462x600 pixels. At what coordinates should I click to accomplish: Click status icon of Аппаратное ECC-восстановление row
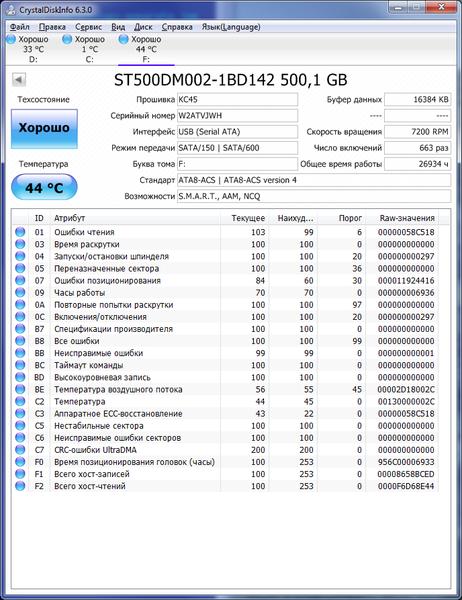click(x=20, y=413)
